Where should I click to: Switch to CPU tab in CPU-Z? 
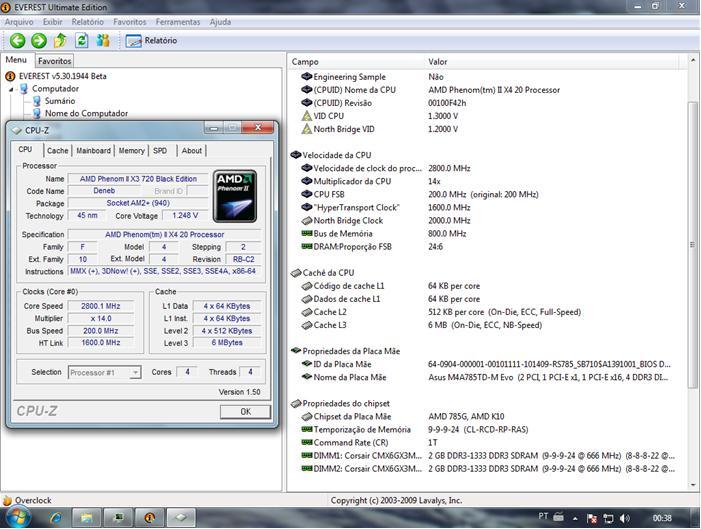point(25,149)
